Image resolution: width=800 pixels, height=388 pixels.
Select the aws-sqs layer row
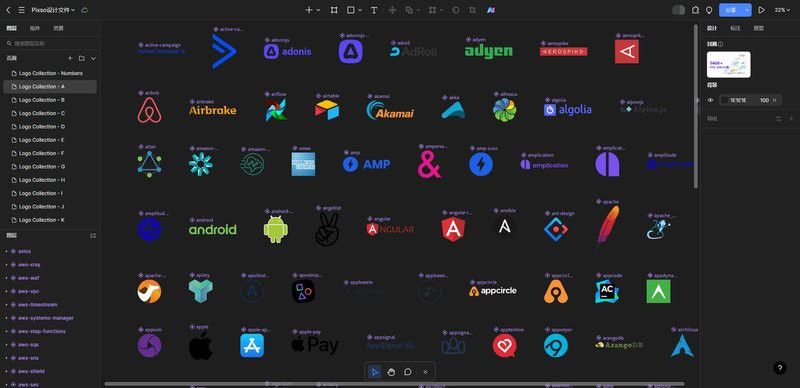50,345
